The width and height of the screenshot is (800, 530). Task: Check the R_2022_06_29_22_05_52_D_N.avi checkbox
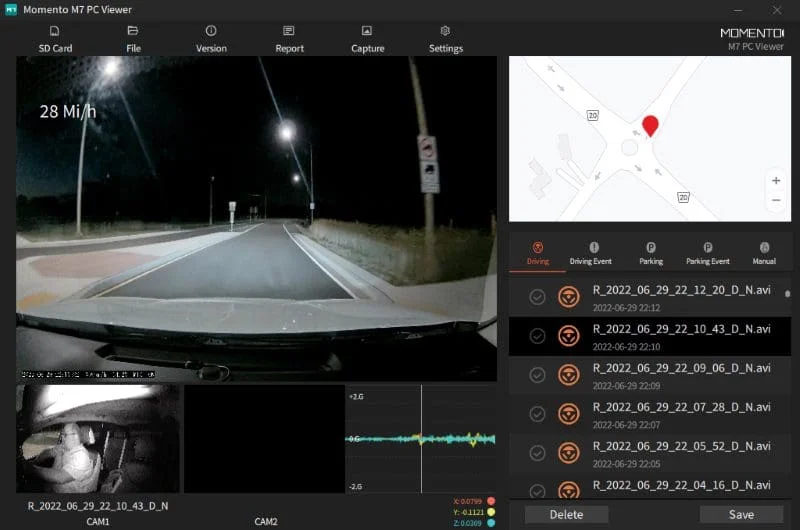coord(537,453)
